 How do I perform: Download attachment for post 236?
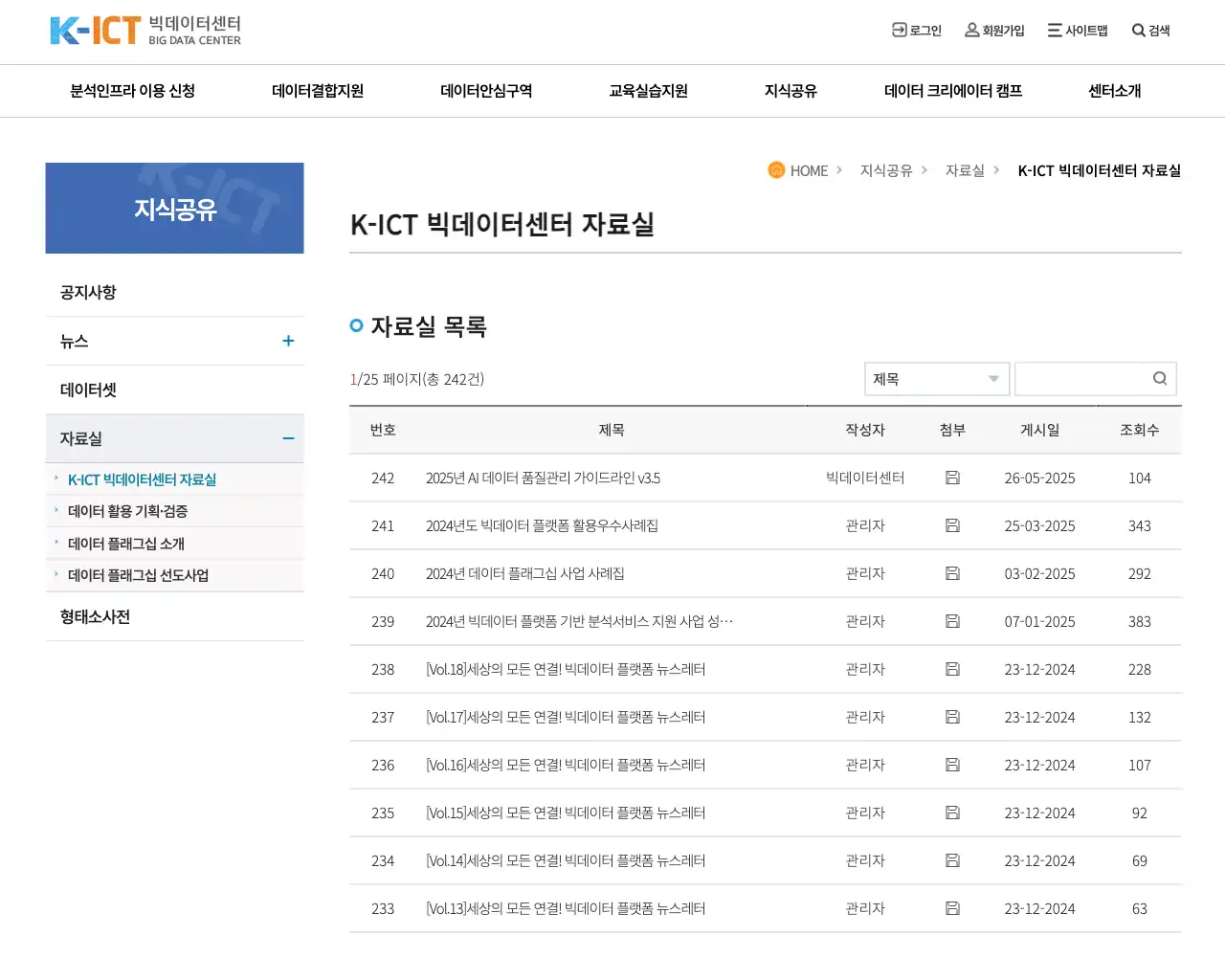click(x=952, y=765)
